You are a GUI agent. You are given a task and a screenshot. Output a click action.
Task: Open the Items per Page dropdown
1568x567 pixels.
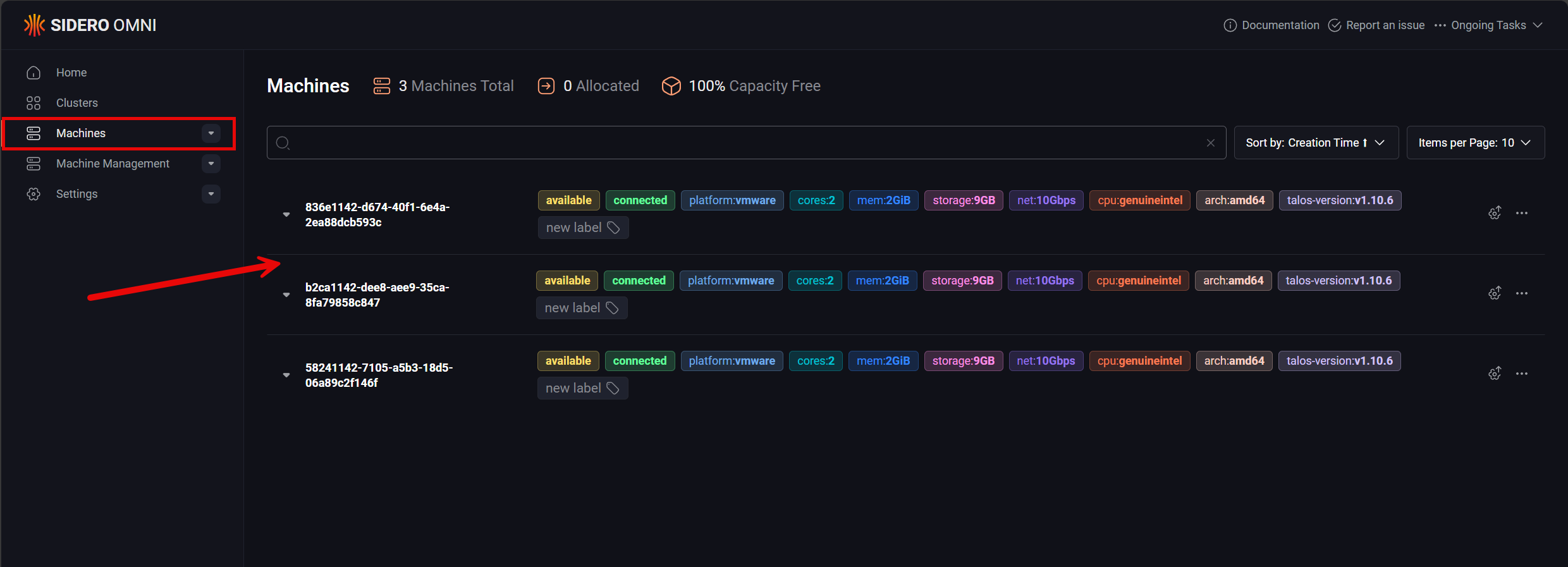tap(1475, 143)
